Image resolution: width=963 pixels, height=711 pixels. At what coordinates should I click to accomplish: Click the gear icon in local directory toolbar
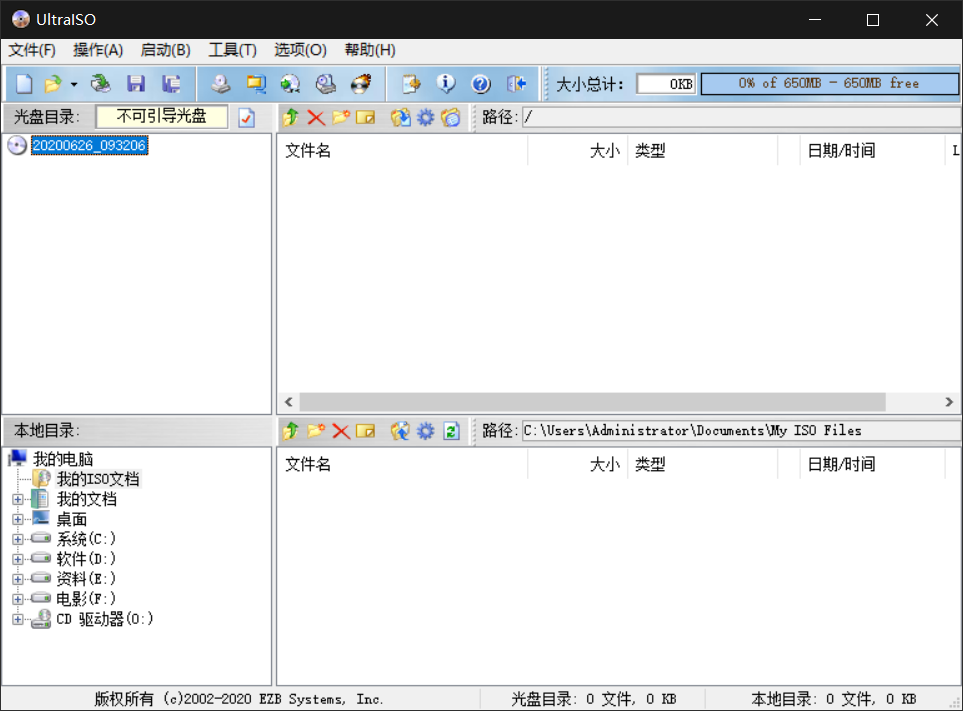pos(426,431)
